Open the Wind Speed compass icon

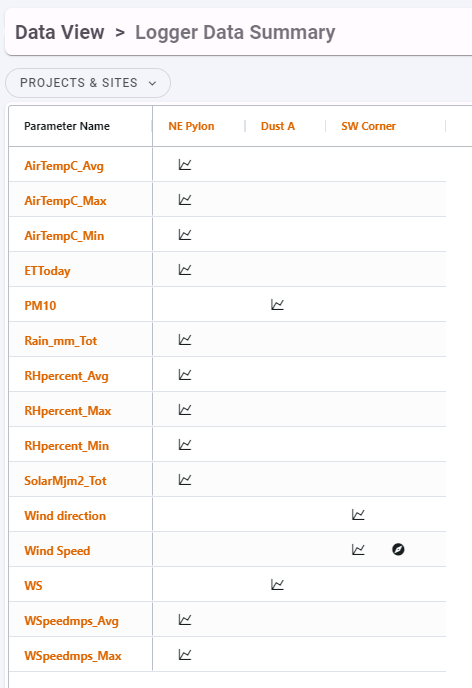point(398,549)
